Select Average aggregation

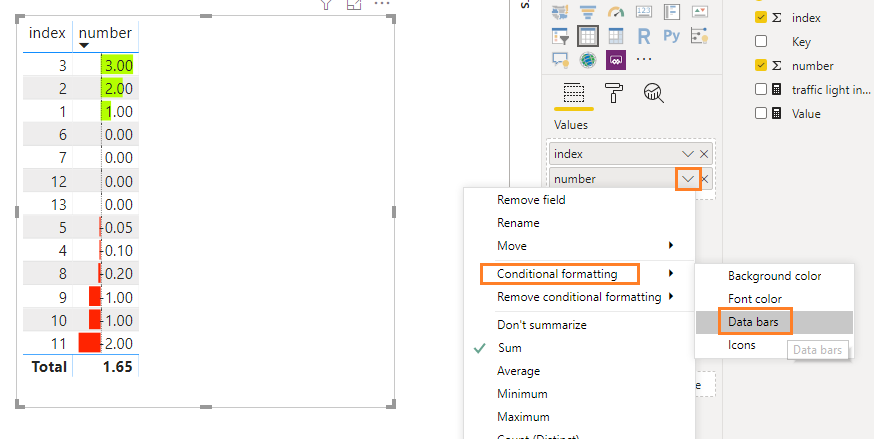click(x=518, y=371)
